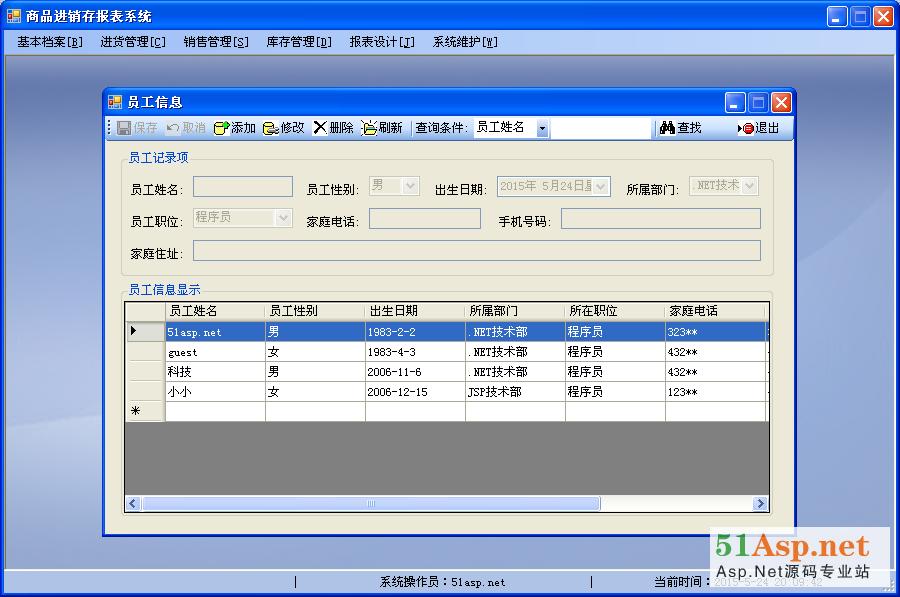The image size is (900, 597).
Task: Open the query condition 员工姓名 dropdown
Action: 542,129
